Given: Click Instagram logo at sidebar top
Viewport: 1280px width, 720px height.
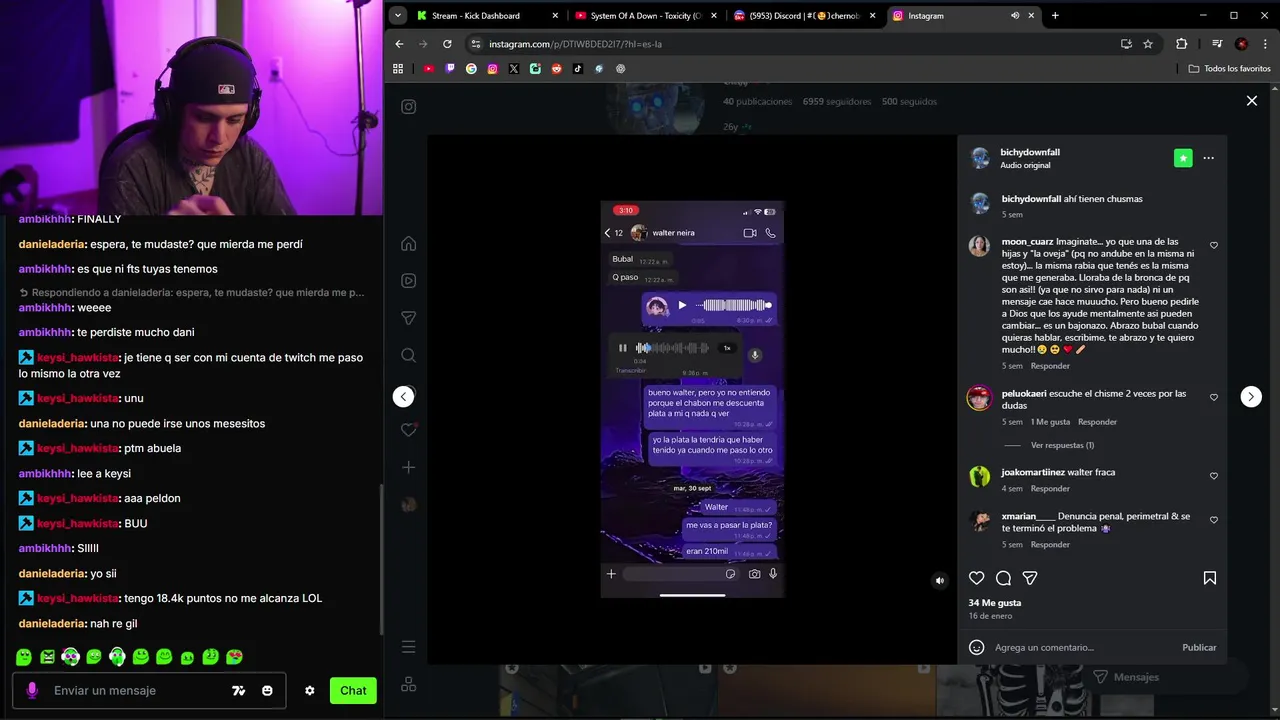Looking at the screenshot, I should pyautogui.click(x=408, y=107).
